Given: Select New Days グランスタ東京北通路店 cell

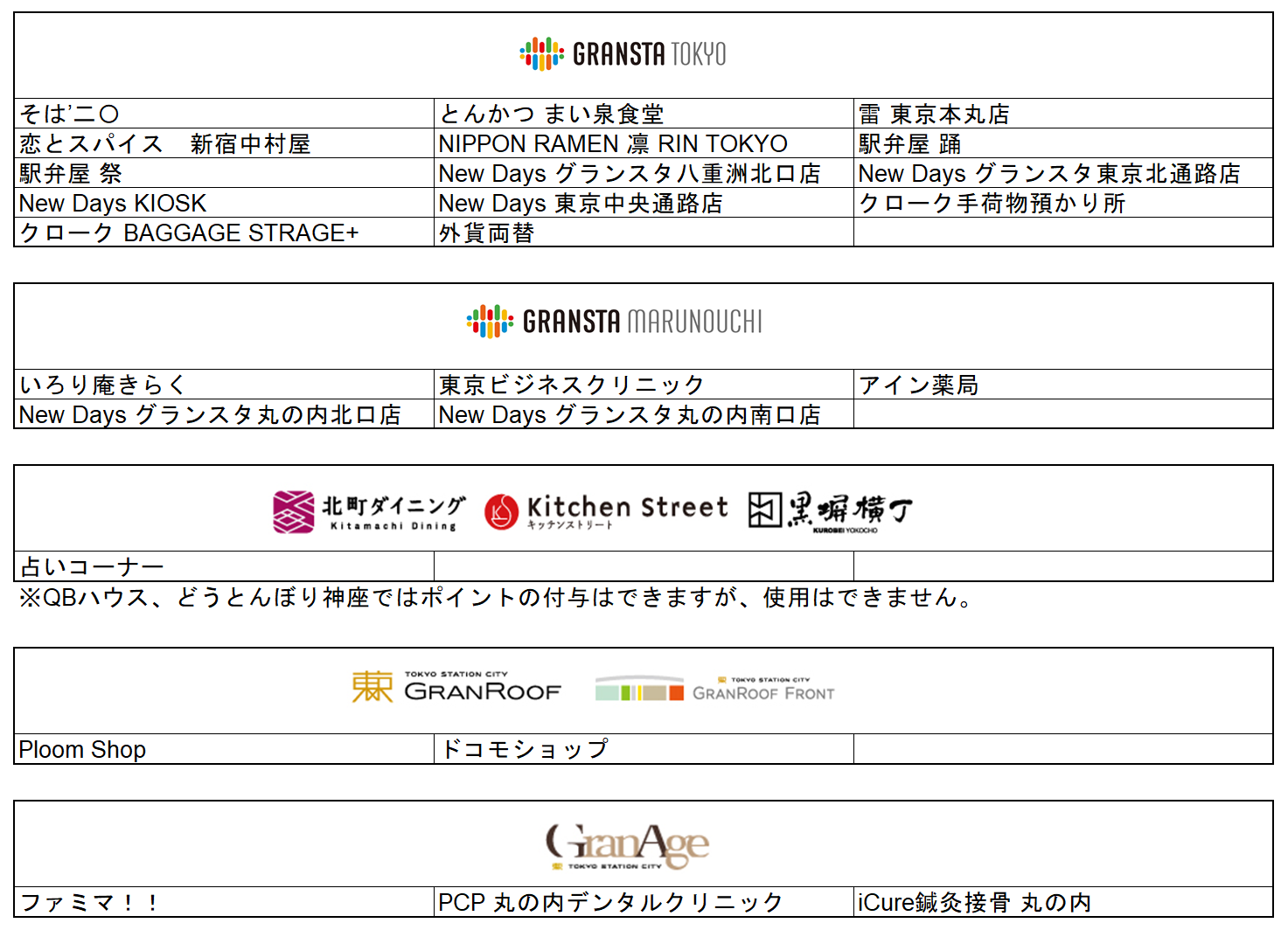Looking at the screenshot, I should pyautogui.click(x=1063, y=173).
